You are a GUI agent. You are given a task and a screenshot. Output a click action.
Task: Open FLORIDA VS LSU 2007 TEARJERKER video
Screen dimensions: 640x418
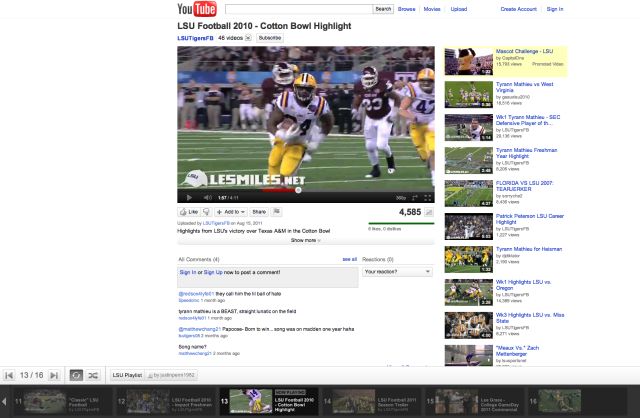(x=524, y=186)
